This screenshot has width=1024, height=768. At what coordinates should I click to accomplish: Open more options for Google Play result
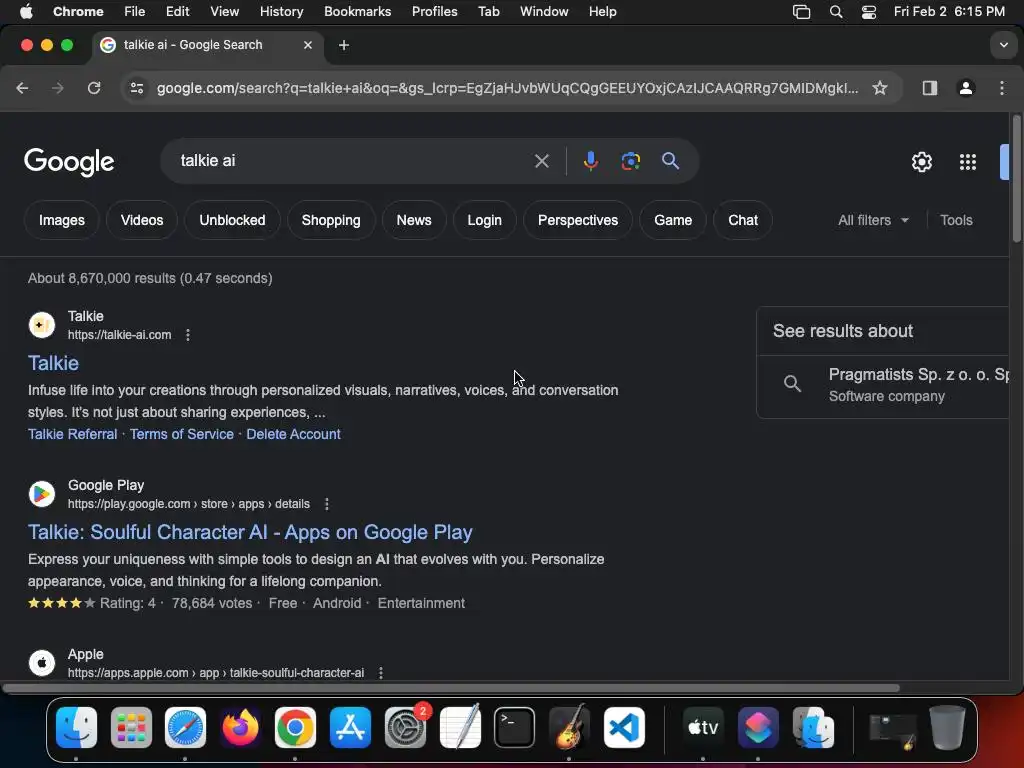[x=327, y=504]
